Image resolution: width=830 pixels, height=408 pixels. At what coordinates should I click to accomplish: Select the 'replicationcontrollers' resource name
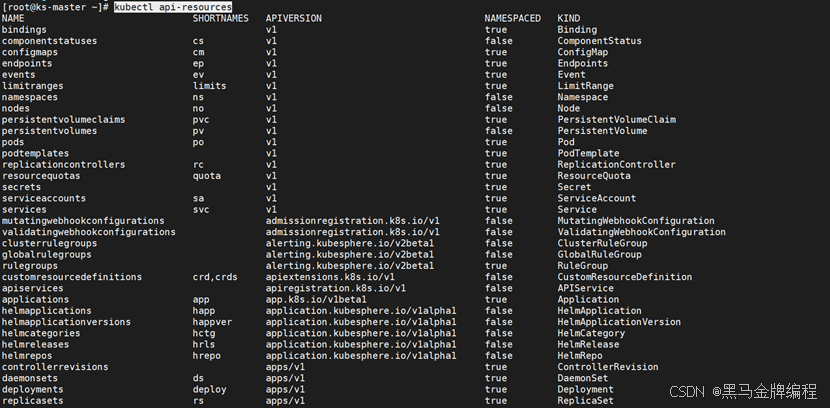coord(64,165)
